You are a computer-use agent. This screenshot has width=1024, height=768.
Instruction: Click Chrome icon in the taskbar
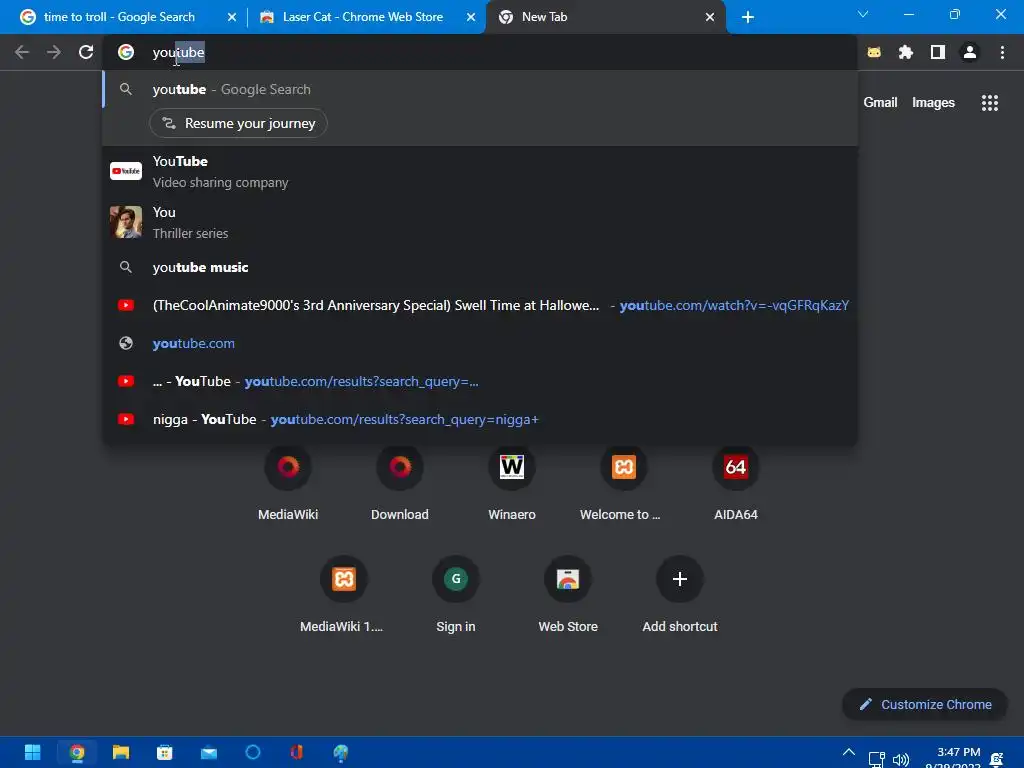(76, 753)
